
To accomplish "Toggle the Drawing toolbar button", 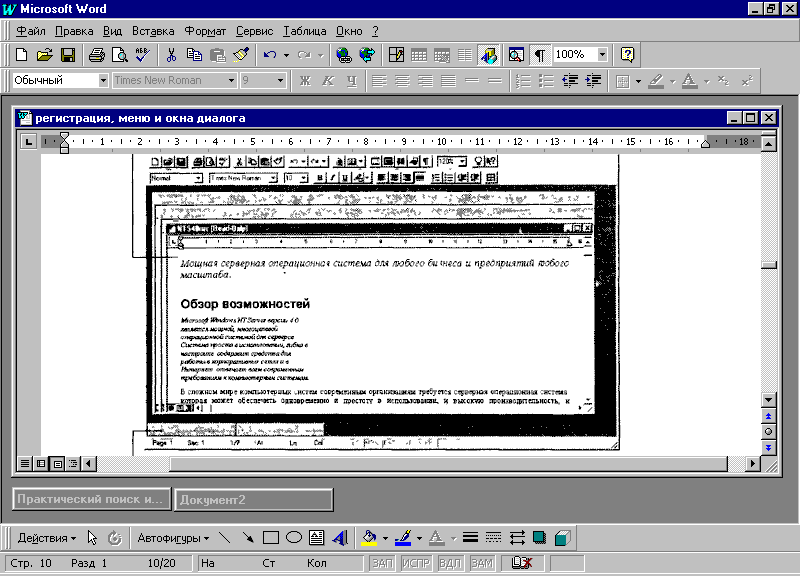I will tap(488, 55).
